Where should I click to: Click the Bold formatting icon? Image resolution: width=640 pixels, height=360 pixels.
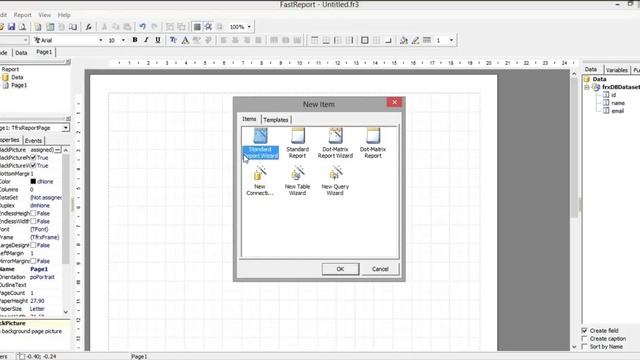tap(135, 40)
